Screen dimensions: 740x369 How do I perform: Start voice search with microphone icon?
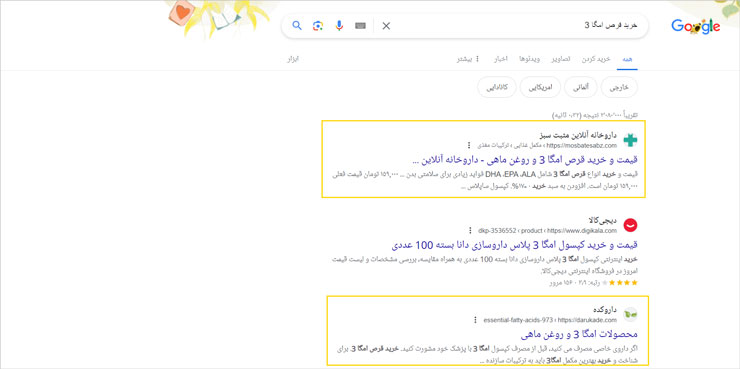pyautogui.click(x=339, y=25)
